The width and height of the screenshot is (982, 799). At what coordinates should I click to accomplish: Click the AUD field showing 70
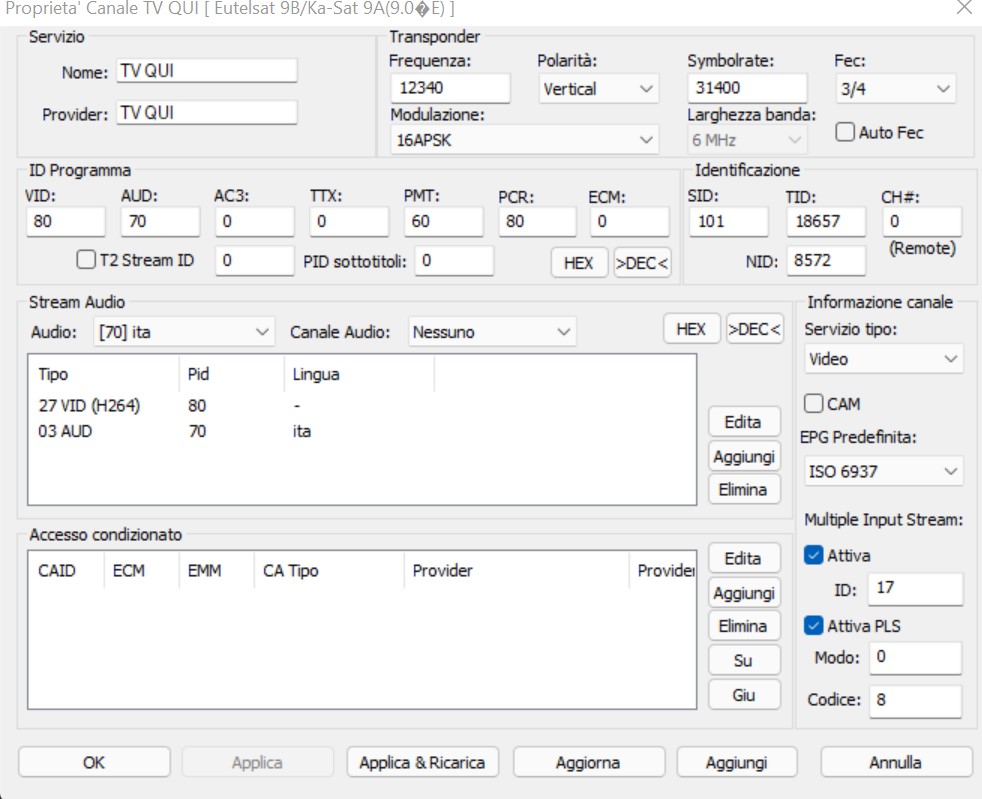pyautogui.click(x=160, y=222)
